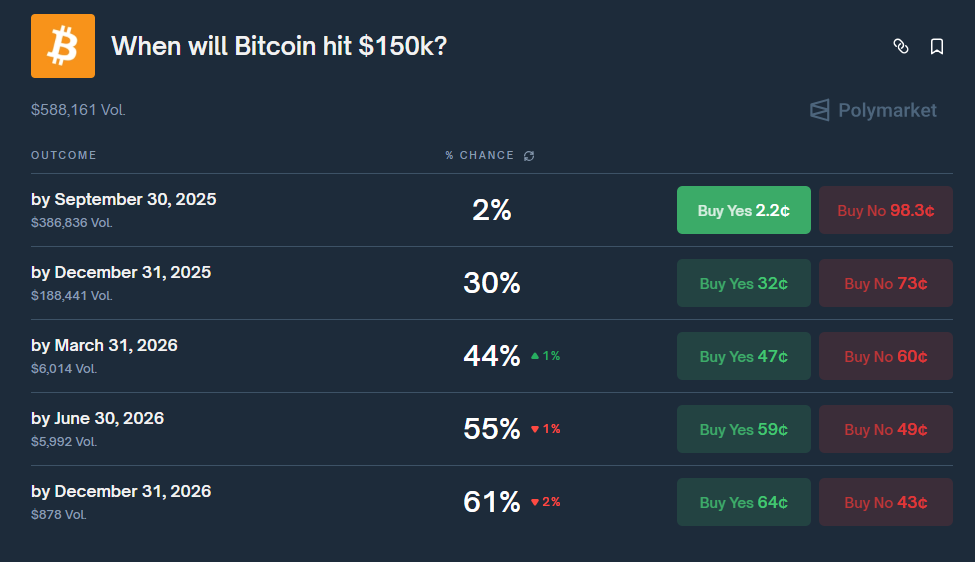The width and height of the screenshot is (975, 562).
Task: Buy No at 49¢ for June 2026
Action: [x=885, y=429]
